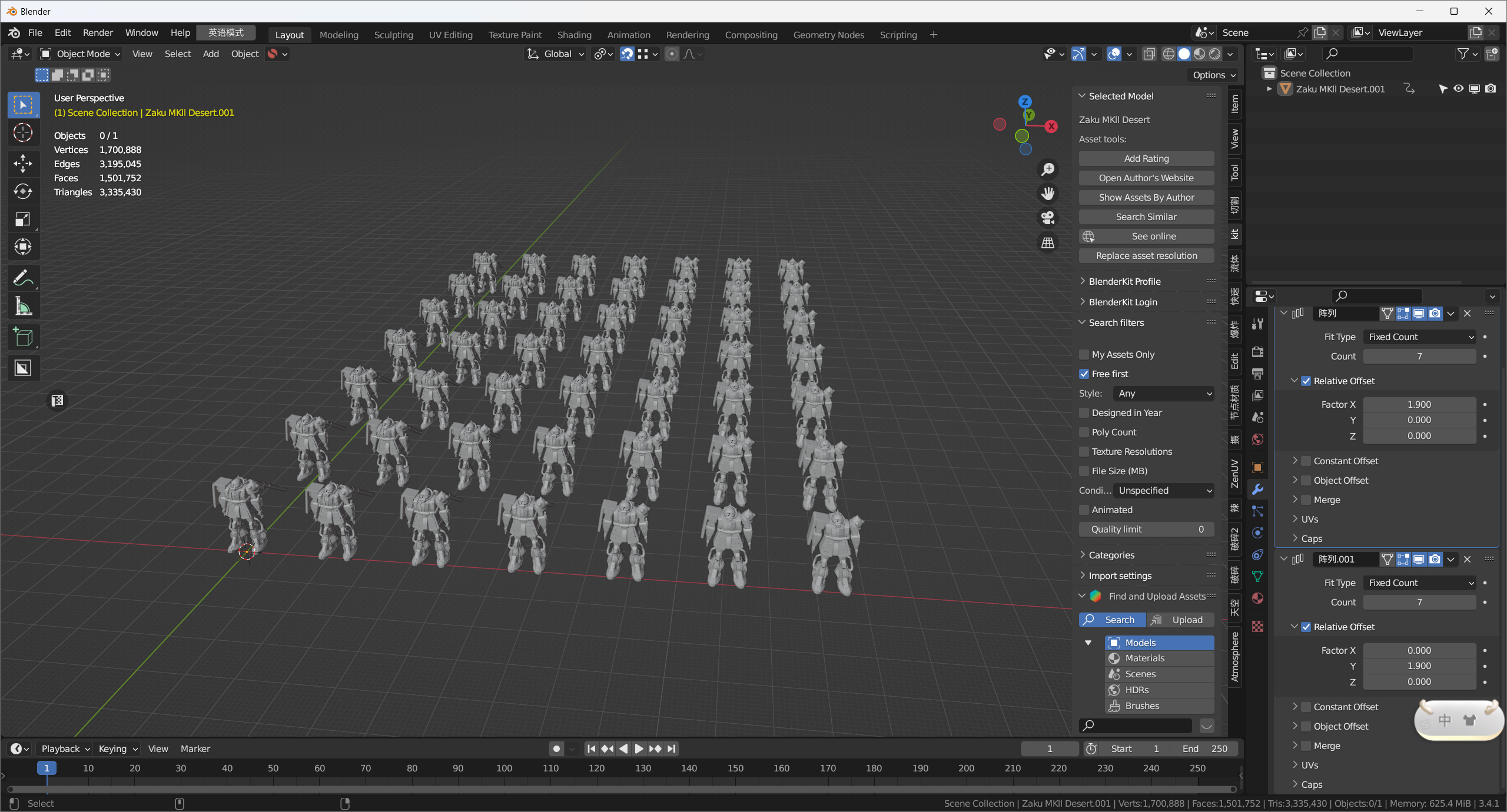The image size is (1507, 812).
Task: Select the Annotate pencil tool
Action: click(x=23, y=277)
